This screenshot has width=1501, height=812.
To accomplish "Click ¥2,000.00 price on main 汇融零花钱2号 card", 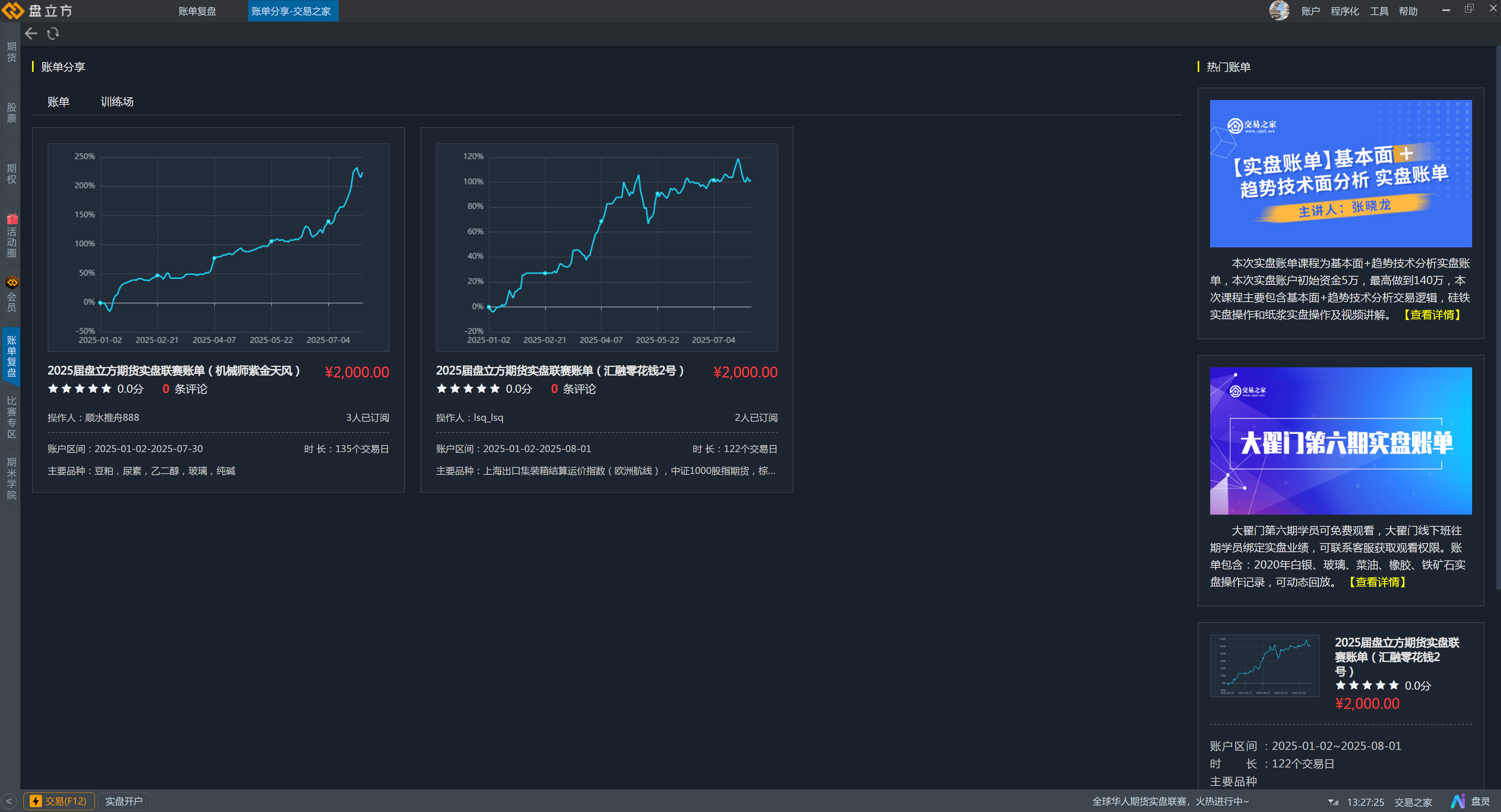I will tap(745, 372).
